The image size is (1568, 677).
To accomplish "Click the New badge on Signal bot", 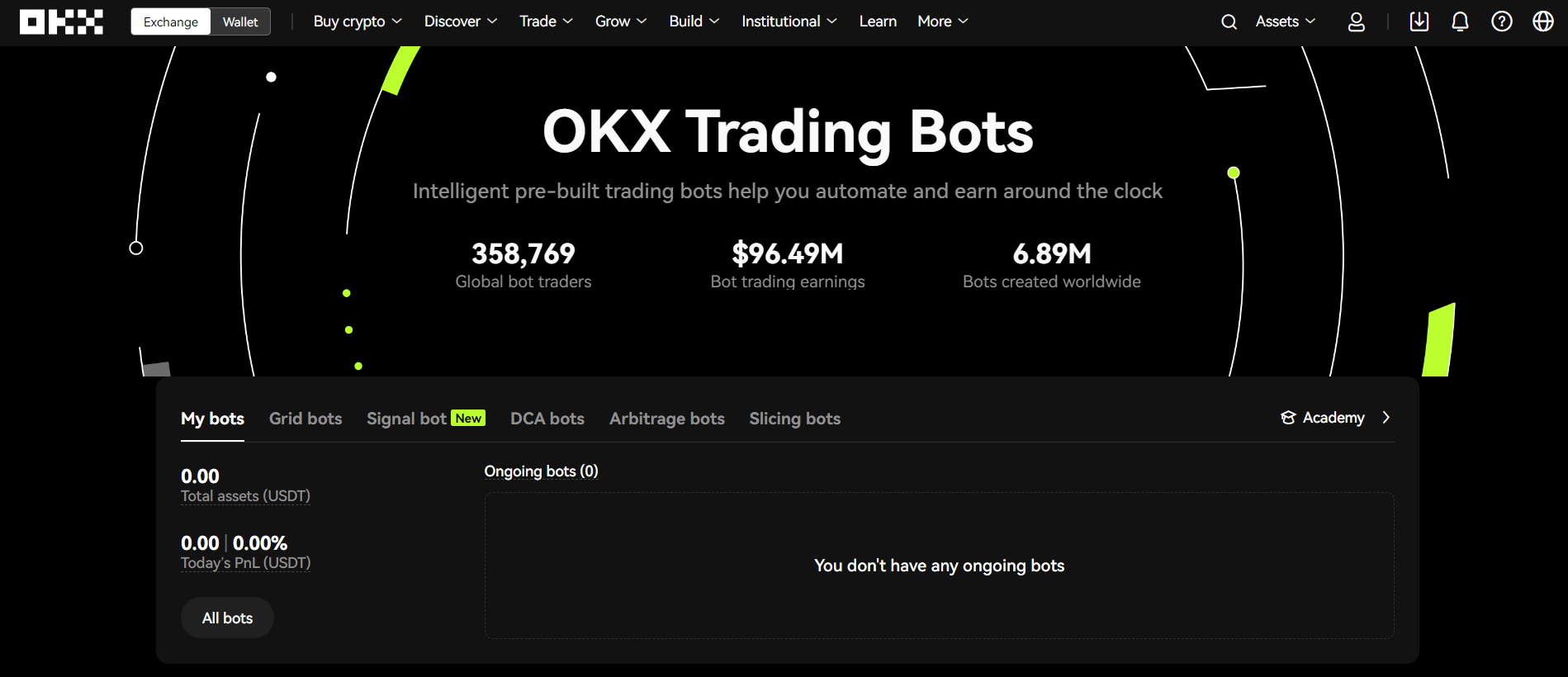I will click(468, 418).
